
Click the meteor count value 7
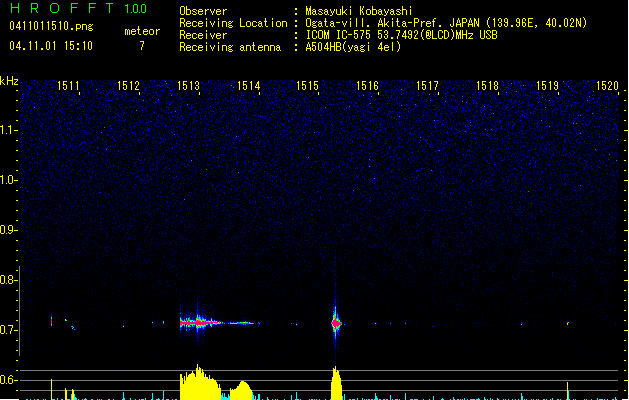(141, 46)
